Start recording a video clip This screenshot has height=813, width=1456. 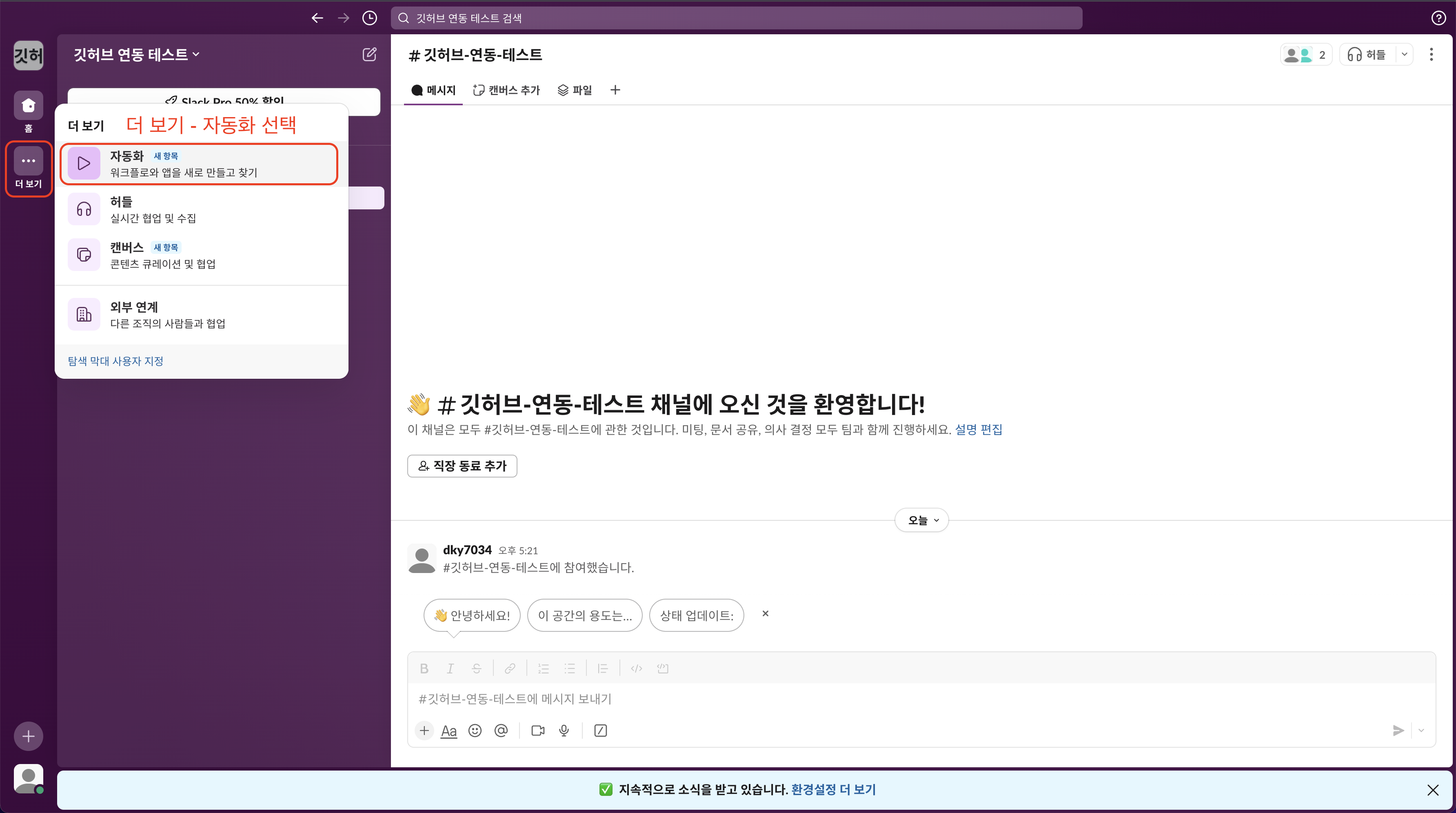(537, 731)
